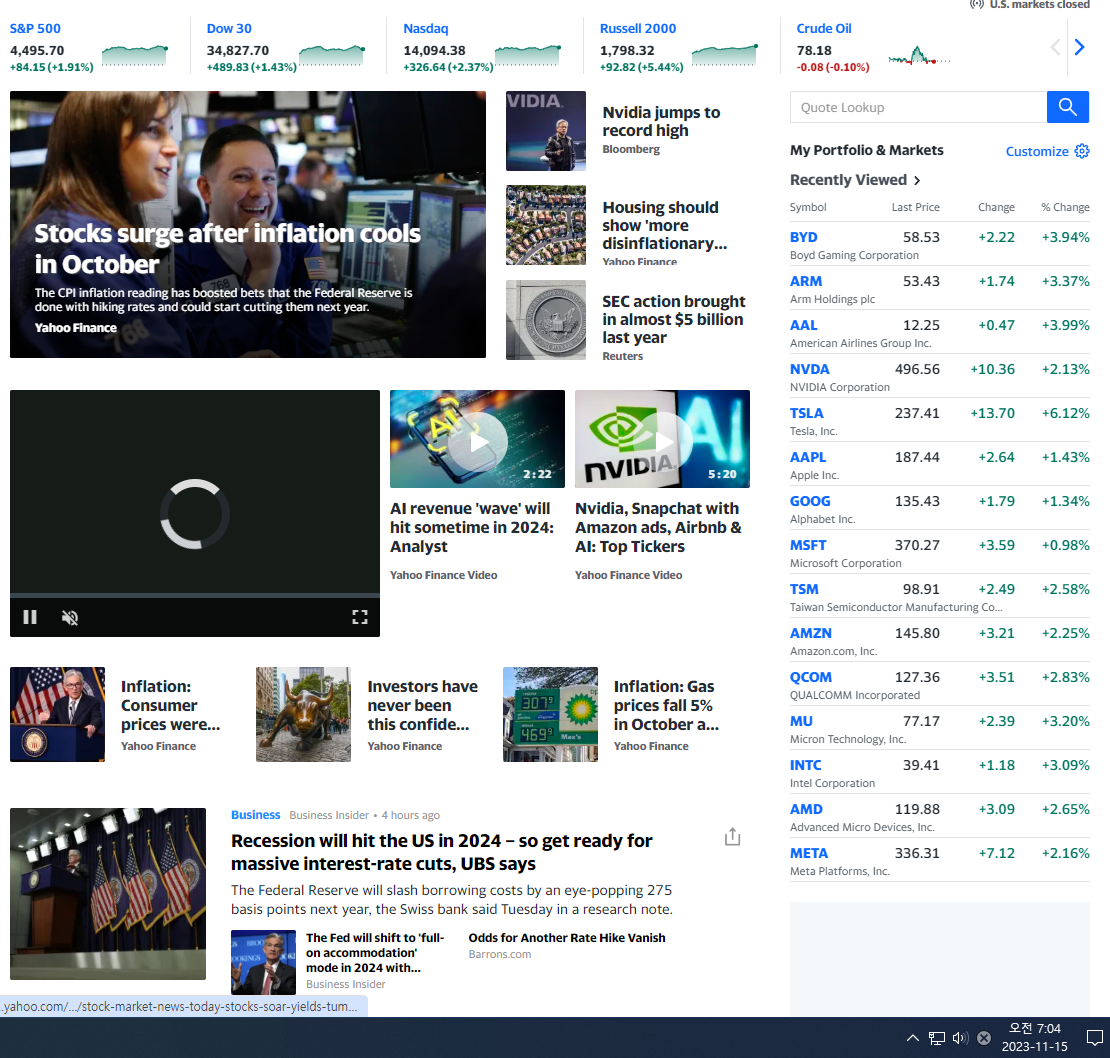The image size is (1110, 1058).
Task: Click the Wall Street bull statue thumbnail
Action: coord(303,714)
